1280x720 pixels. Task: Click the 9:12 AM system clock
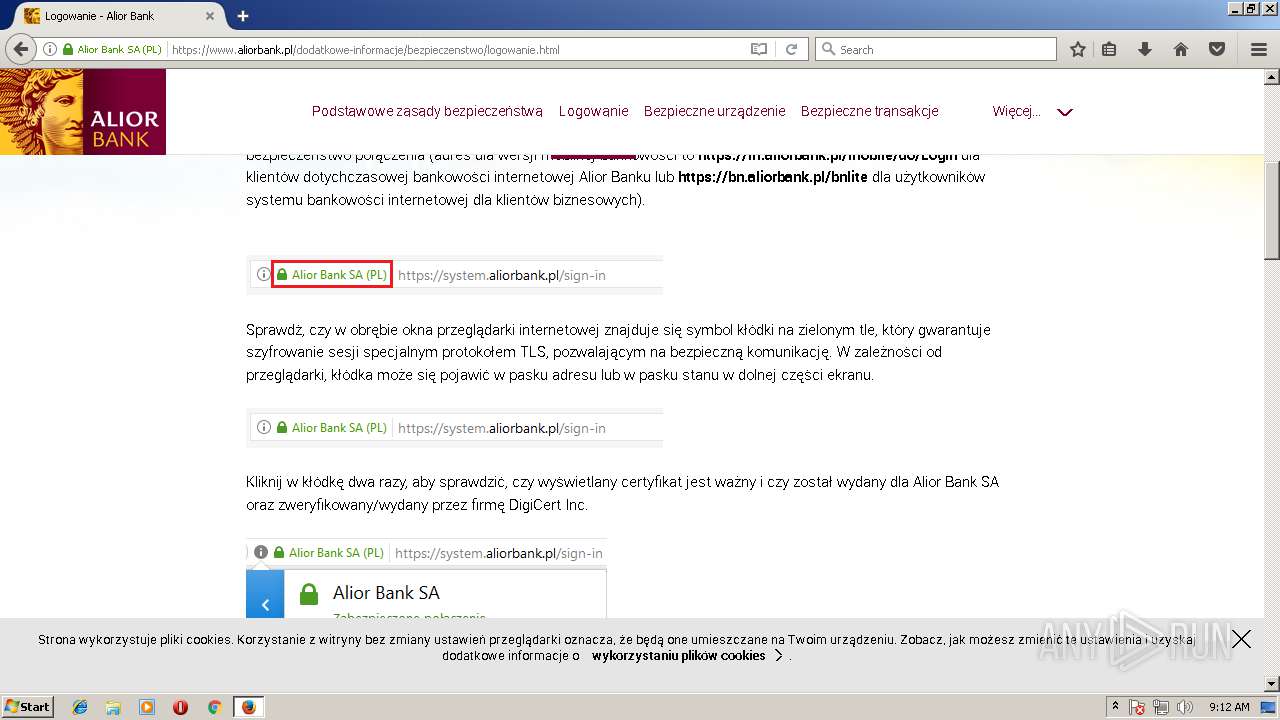point(1229,707)
